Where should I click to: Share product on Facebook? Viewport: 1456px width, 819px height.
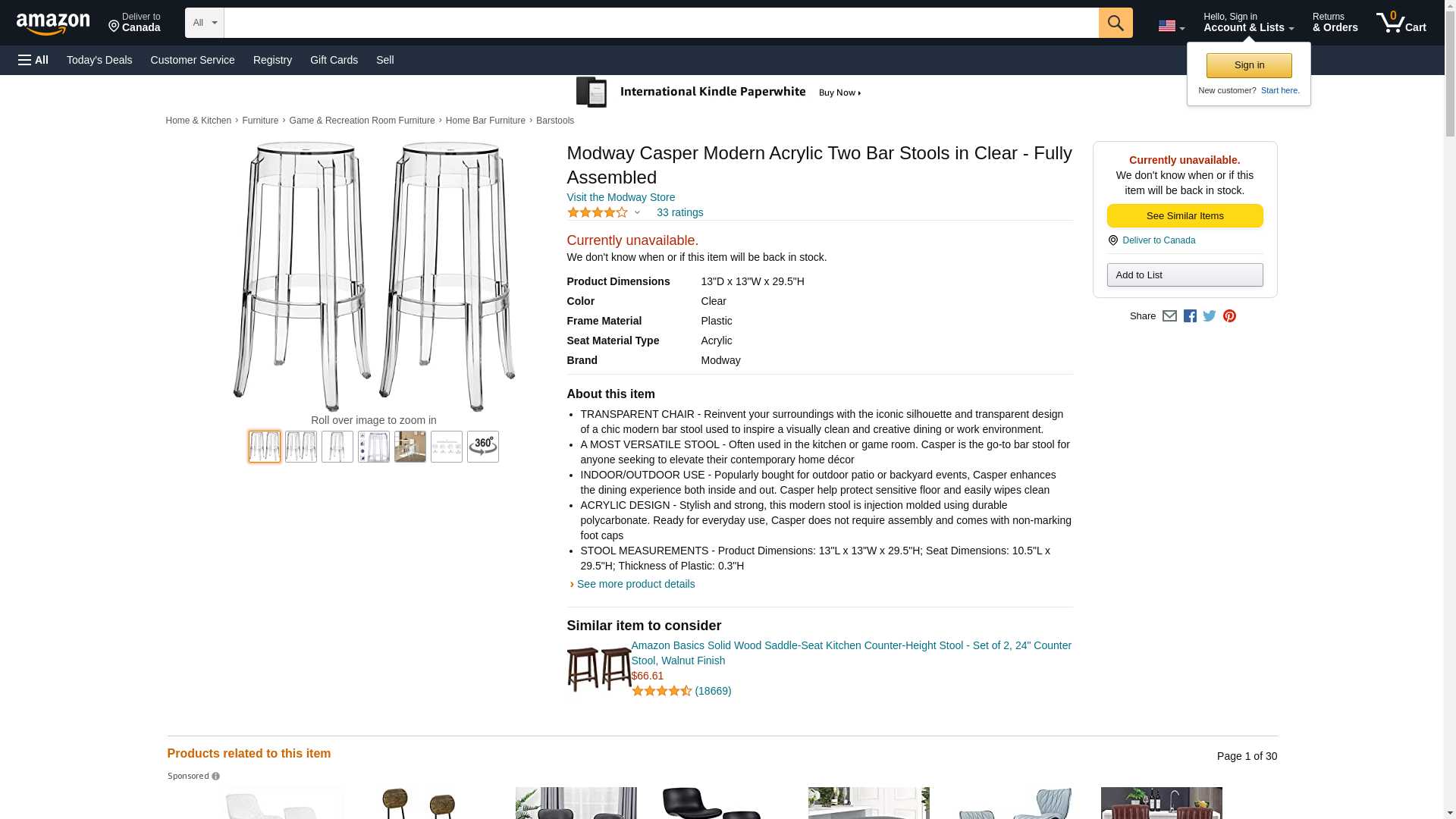1190,316
